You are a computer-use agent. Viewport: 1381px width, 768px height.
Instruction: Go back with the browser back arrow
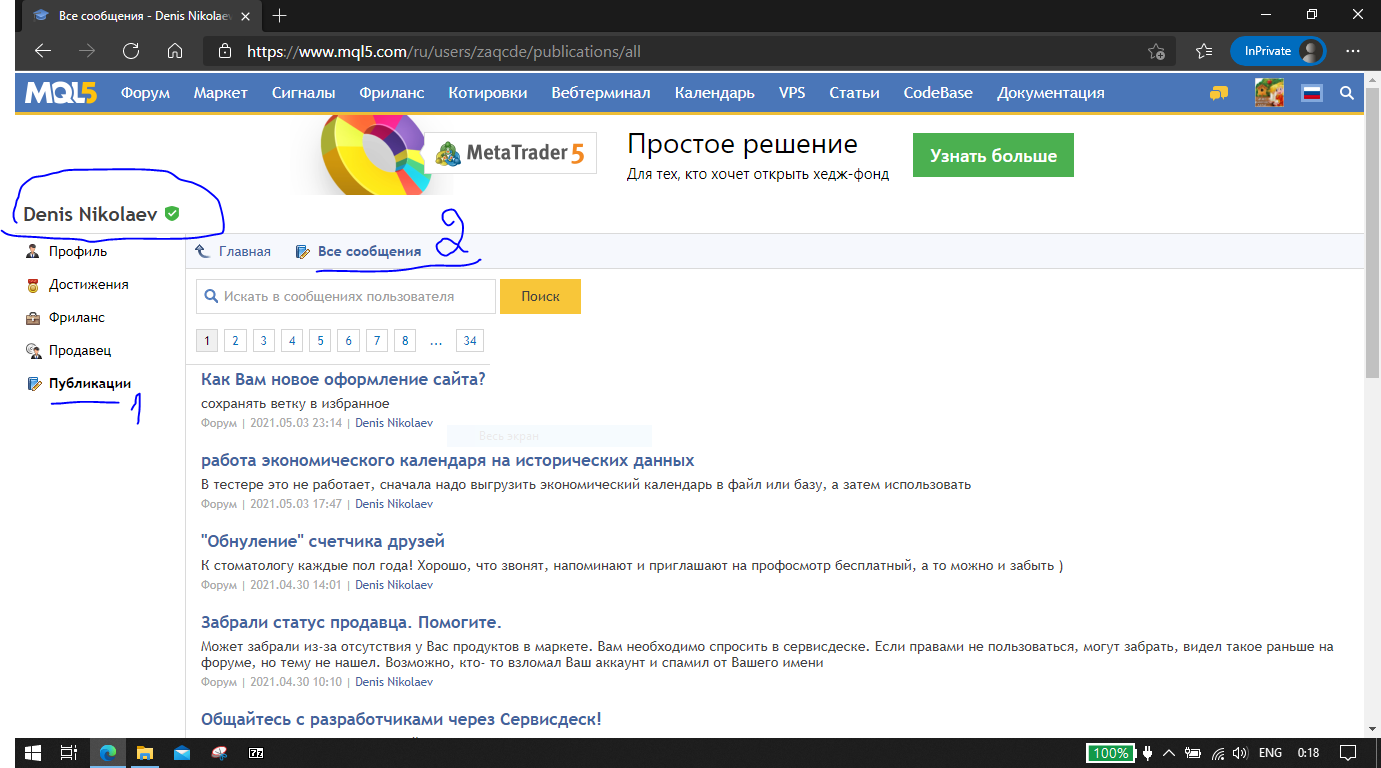[x=43, y=51]
